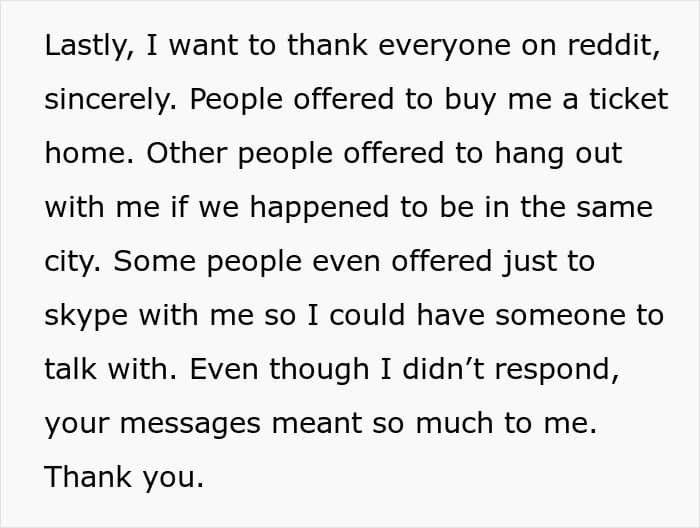
Task: Click the word 'skype' in the sixth line
Action: click(x=86, y=316)
